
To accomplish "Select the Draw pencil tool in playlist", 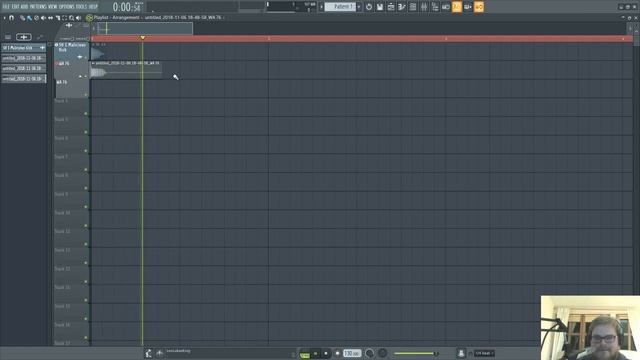I will (x=22, y=18).
